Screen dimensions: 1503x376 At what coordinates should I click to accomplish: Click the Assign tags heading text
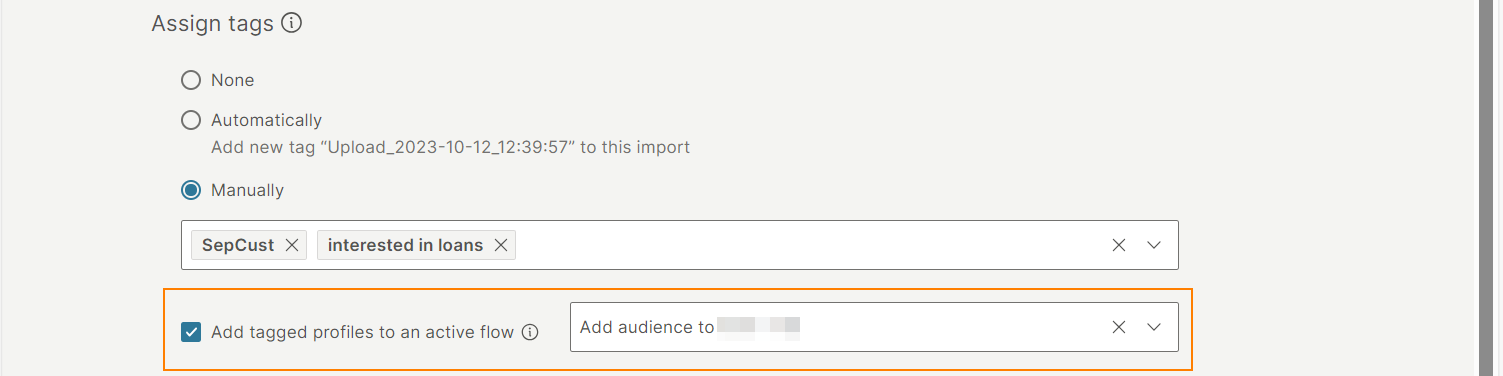coord(213,23)
